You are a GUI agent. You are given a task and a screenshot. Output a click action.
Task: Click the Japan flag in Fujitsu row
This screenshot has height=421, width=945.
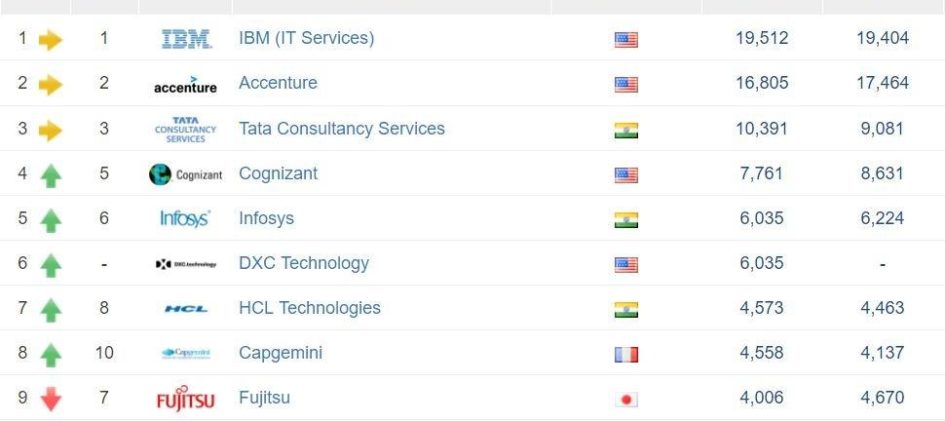point(626,399)
